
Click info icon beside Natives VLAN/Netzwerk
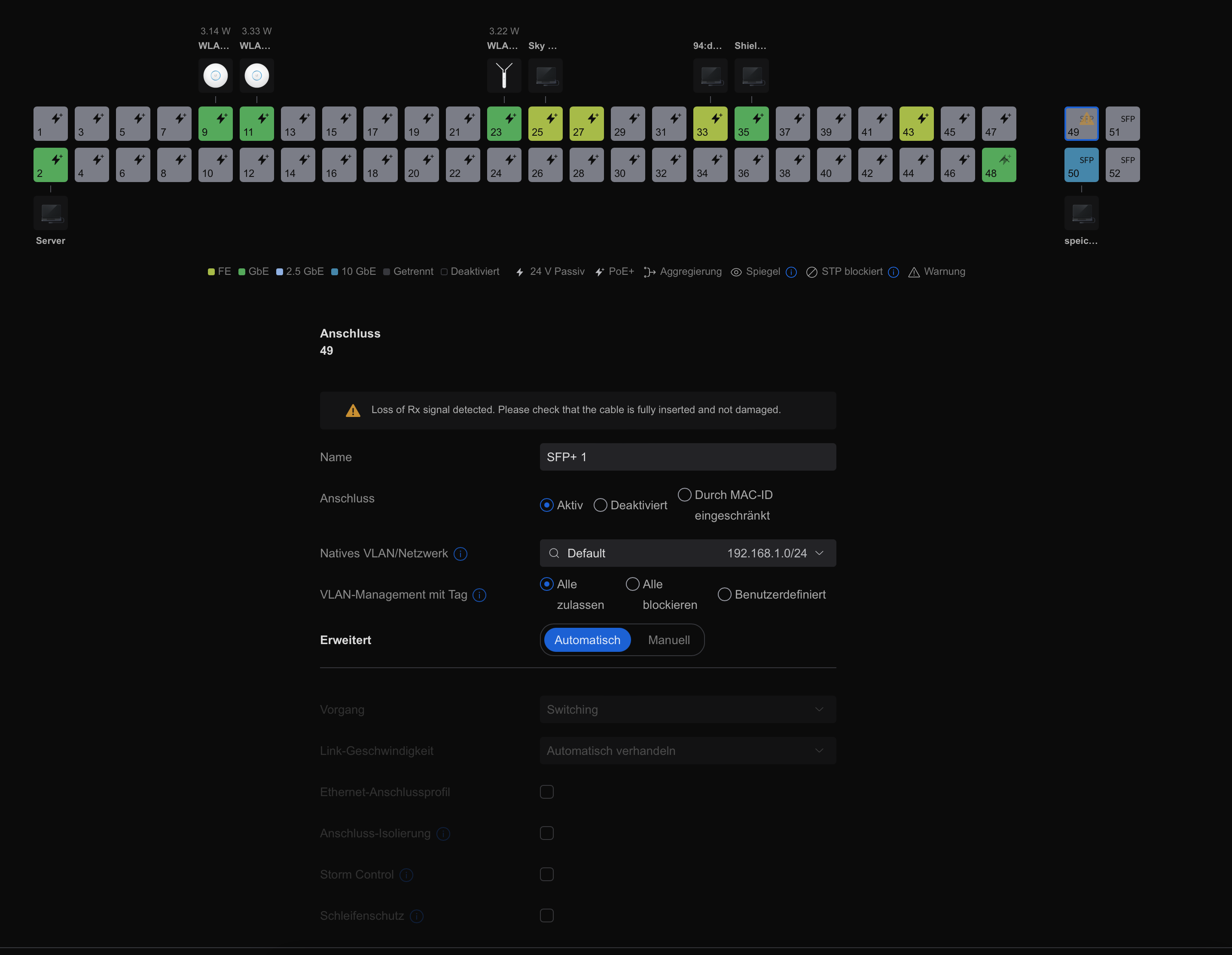(x=460, y=554)
